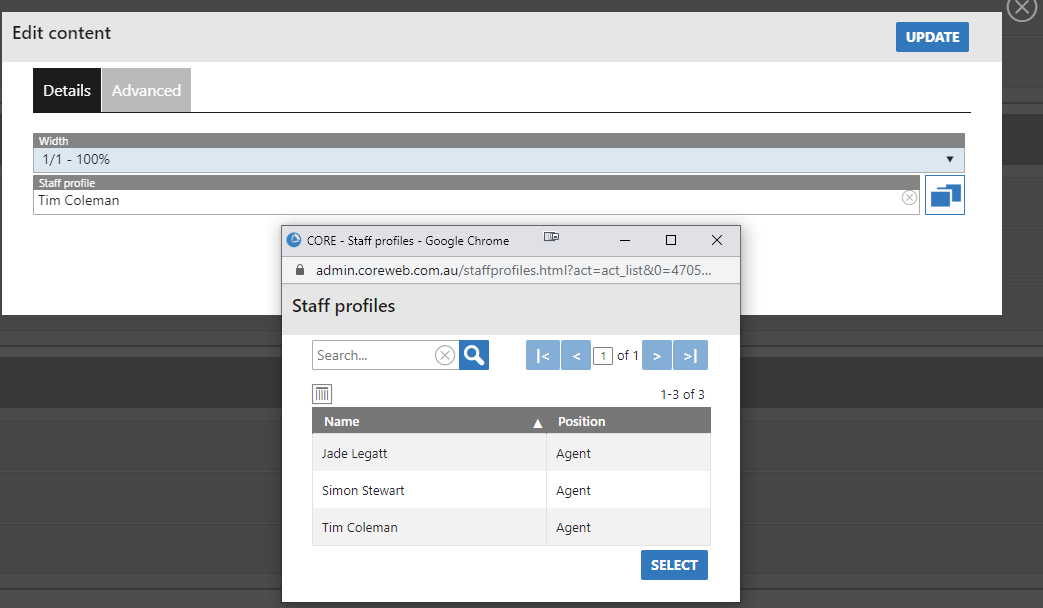This screenshot has width=1043, height=608.
Task: Go to the previous results page
Action: click(576, 355)
